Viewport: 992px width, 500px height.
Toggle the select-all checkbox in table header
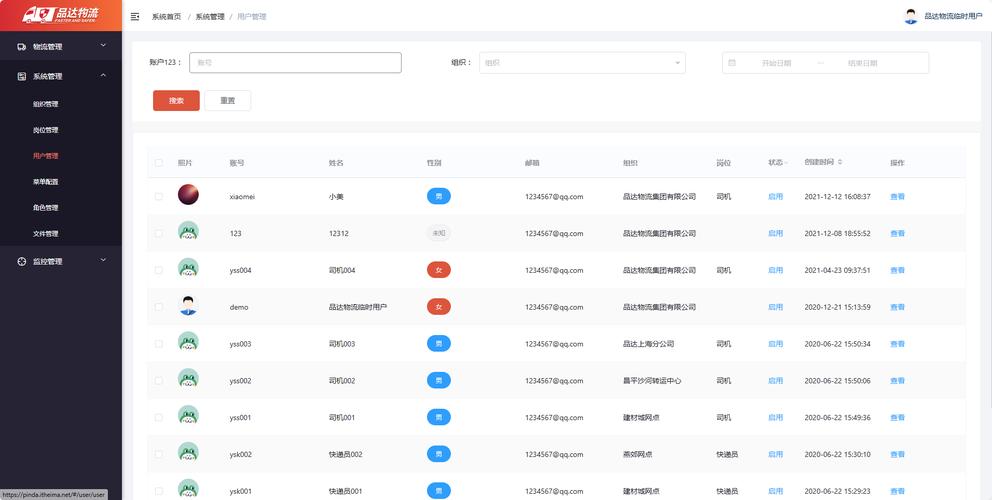159,163
